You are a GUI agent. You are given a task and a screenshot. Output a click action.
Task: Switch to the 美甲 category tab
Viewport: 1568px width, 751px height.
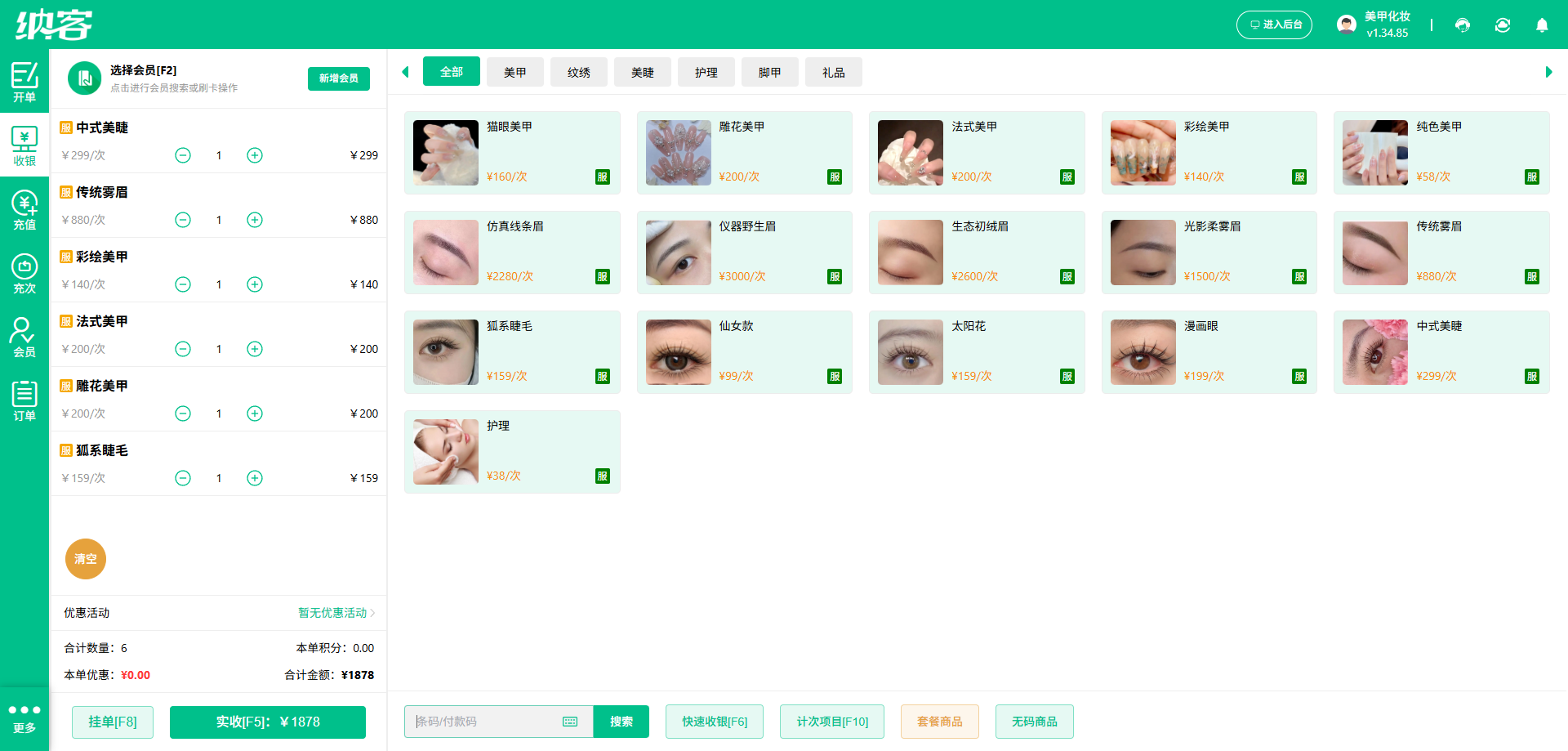515,72
